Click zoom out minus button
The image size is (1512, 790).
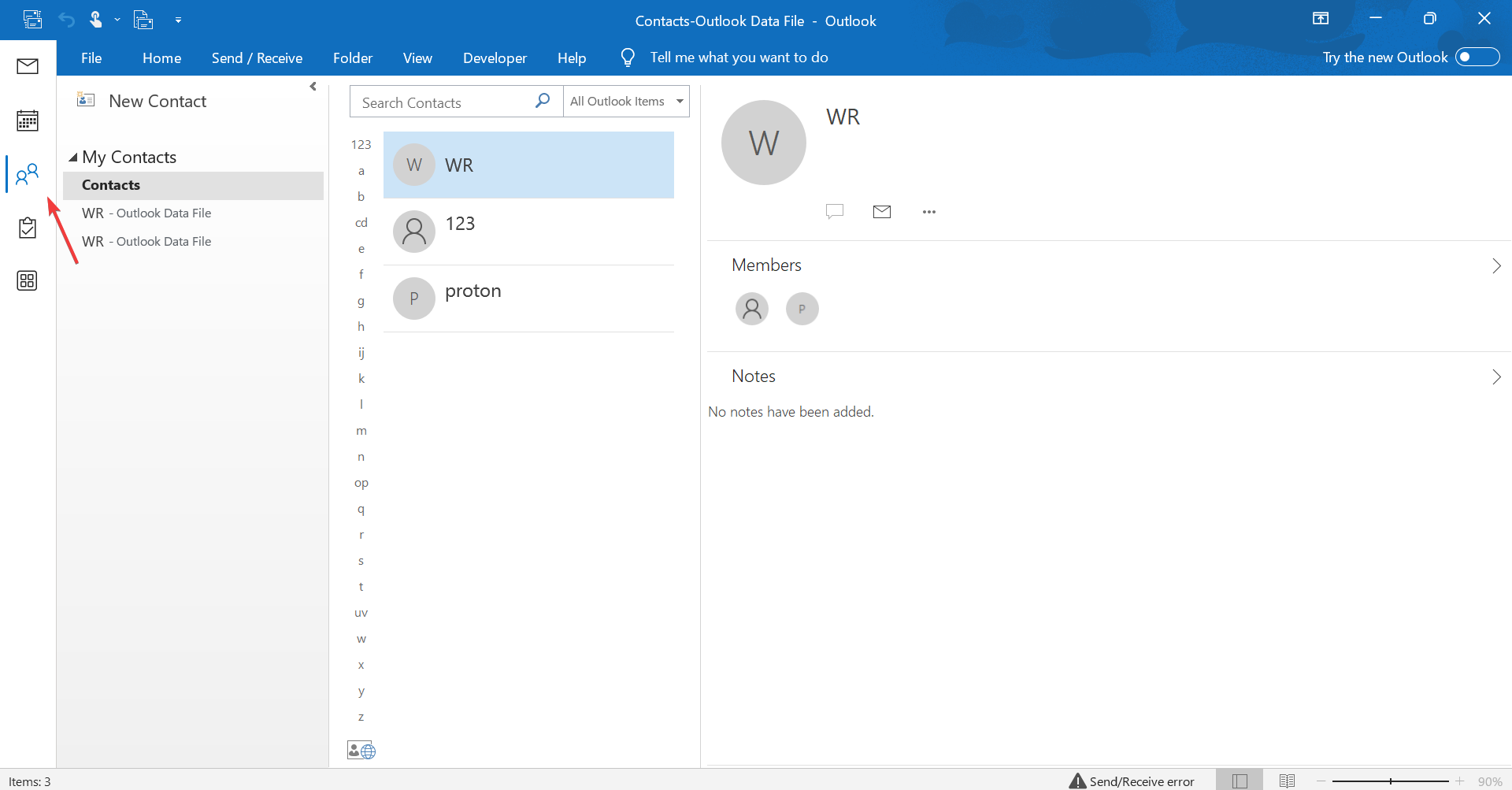(1321, 781)
